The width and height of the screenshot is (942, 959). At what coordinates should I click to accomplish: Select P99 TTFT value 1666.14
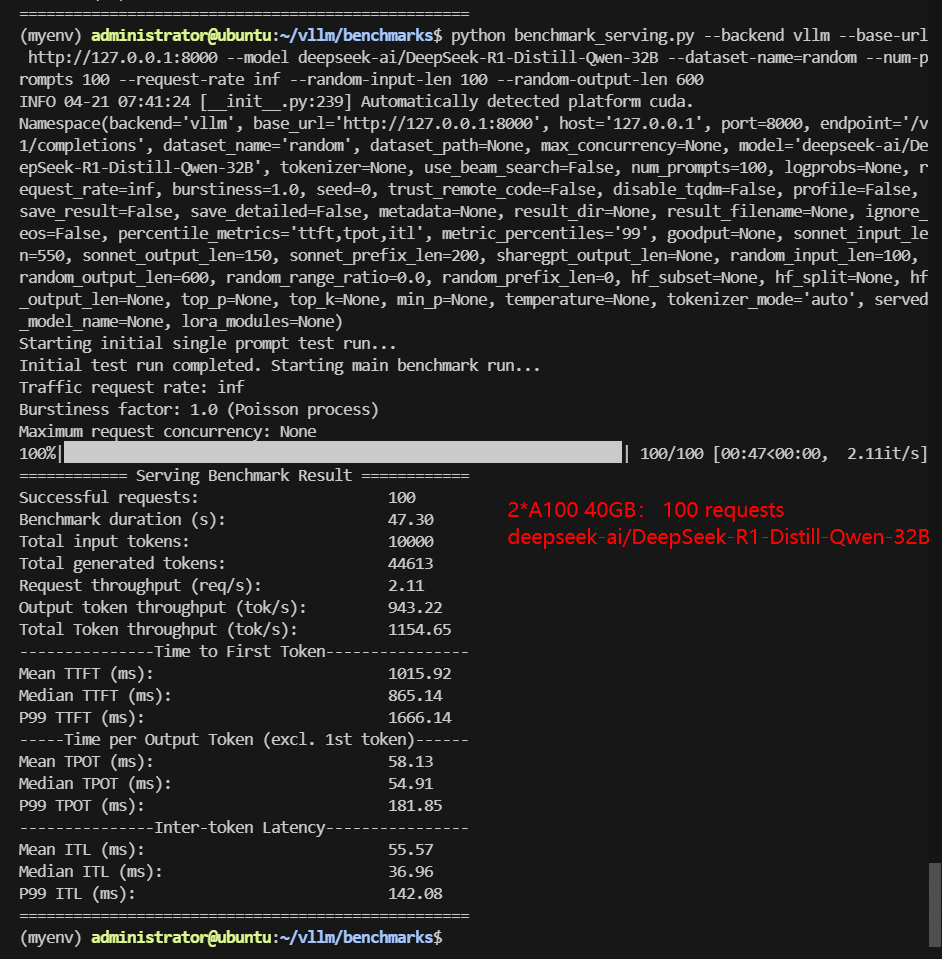[419, 717]
